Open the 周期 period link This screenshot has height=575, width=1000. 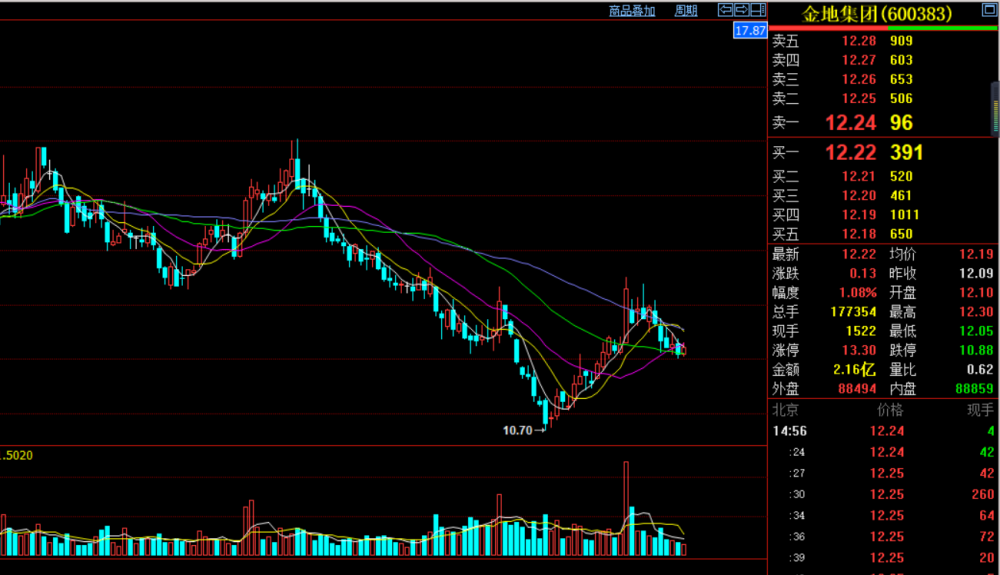tap(686, 11)
